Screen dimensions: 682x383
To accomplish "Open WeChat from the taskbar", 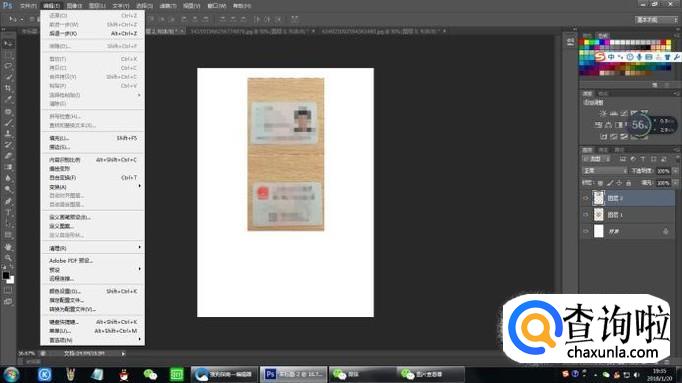I will click(x=150, y=374).
